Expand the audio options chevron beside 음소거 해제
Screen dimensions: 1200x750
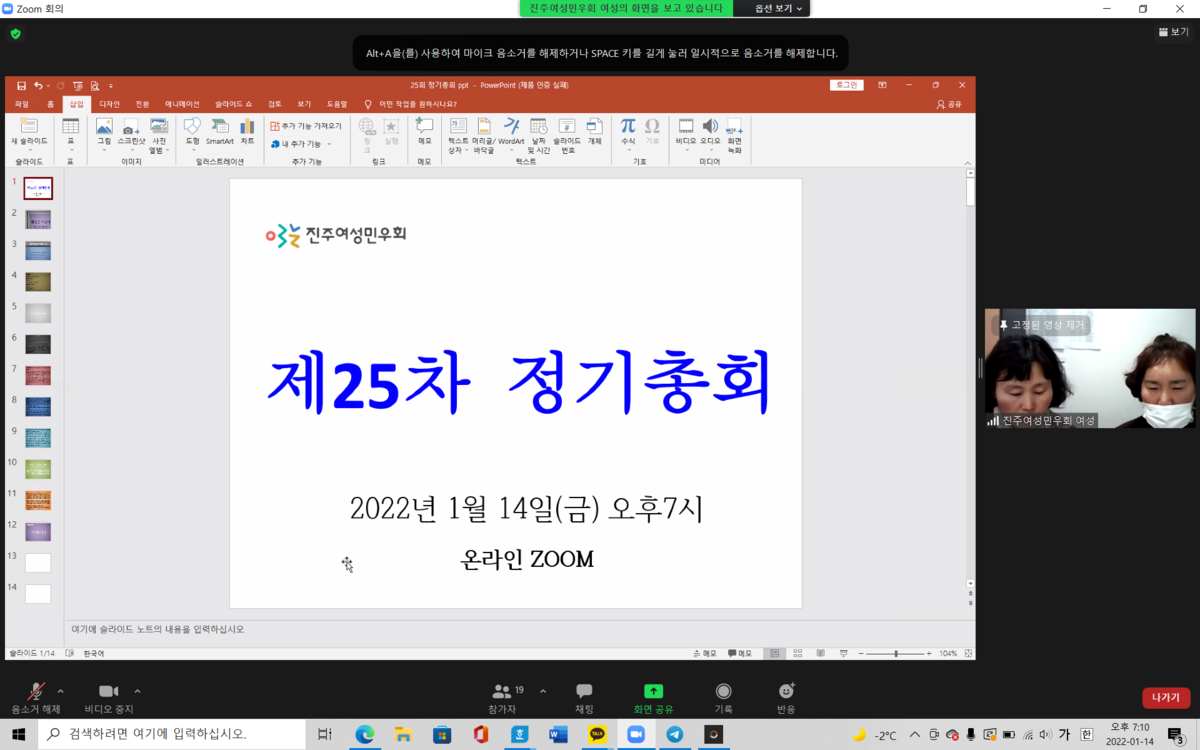[61, 691]
